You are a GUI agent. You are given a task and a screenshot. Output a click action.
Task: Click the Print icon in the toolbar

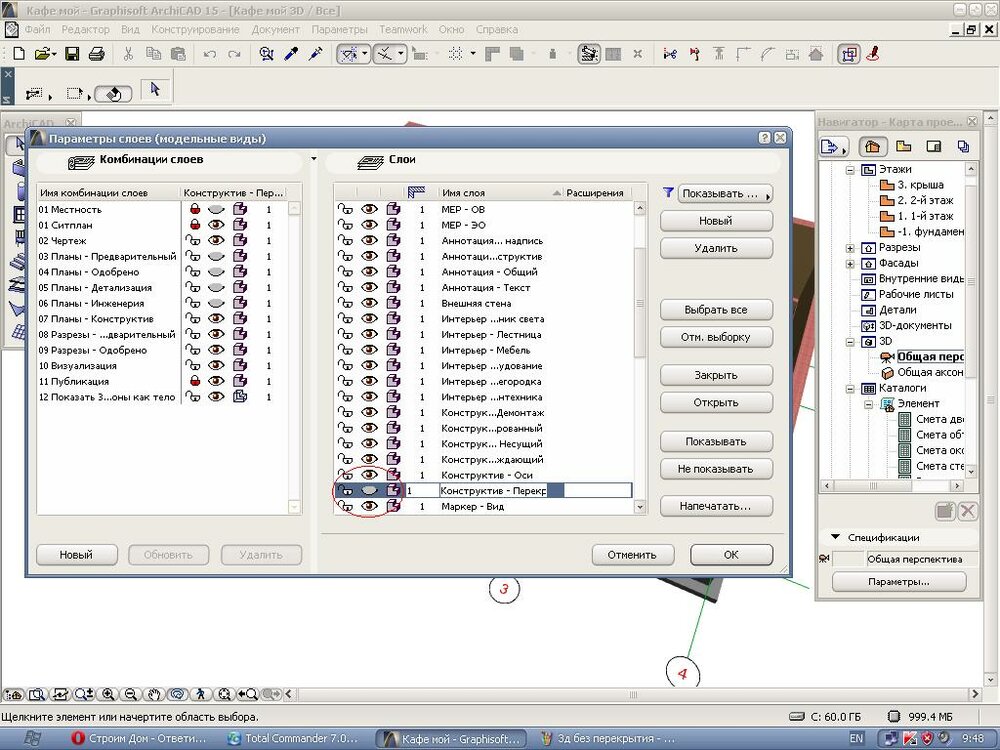point(97,54)
